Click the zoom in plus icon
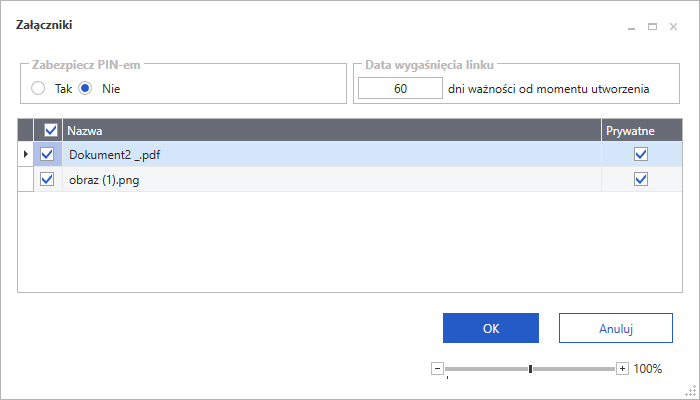Screen dimensions: 700x400 [623, 368]
